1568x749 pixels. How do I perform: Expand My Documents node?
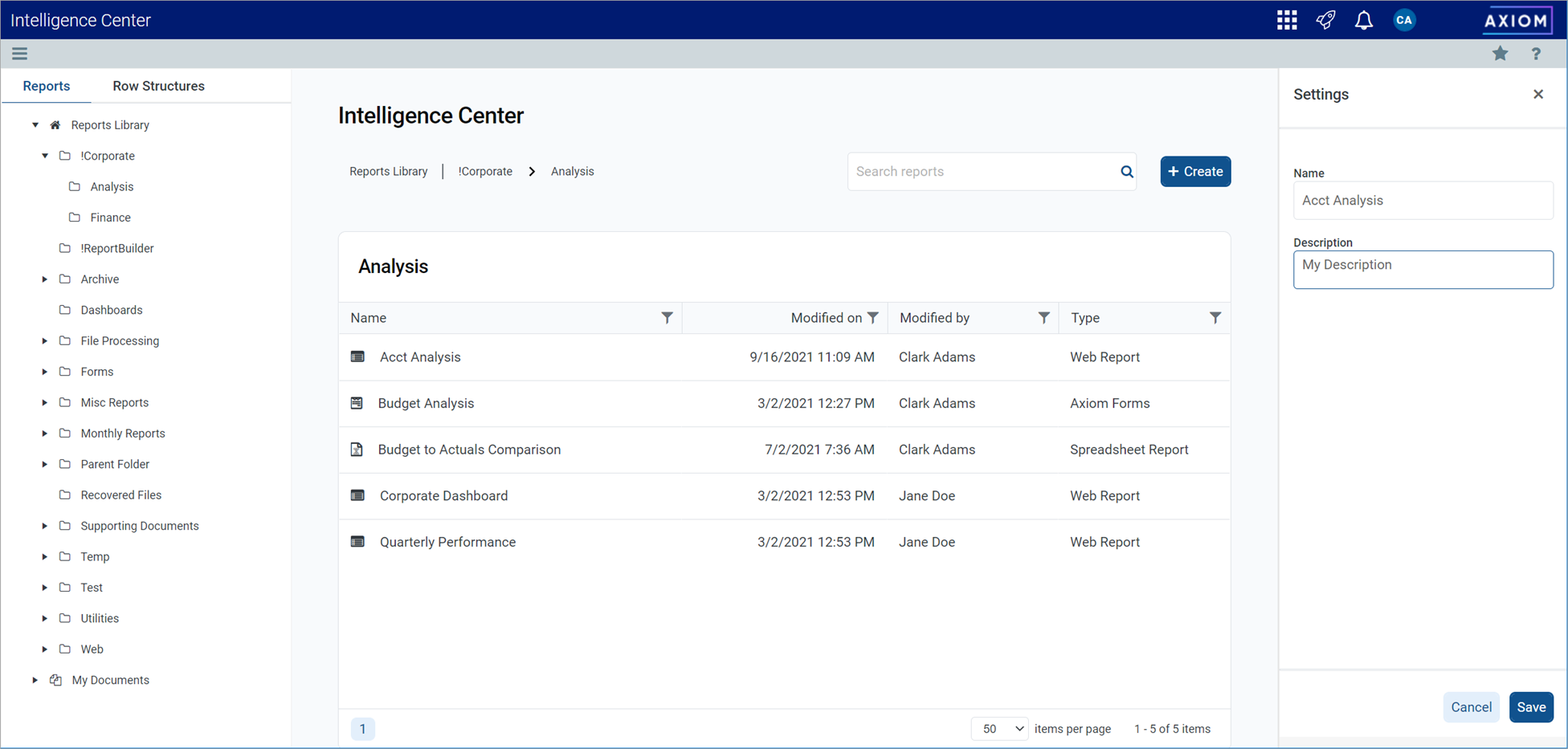click(x=35, y=680)
